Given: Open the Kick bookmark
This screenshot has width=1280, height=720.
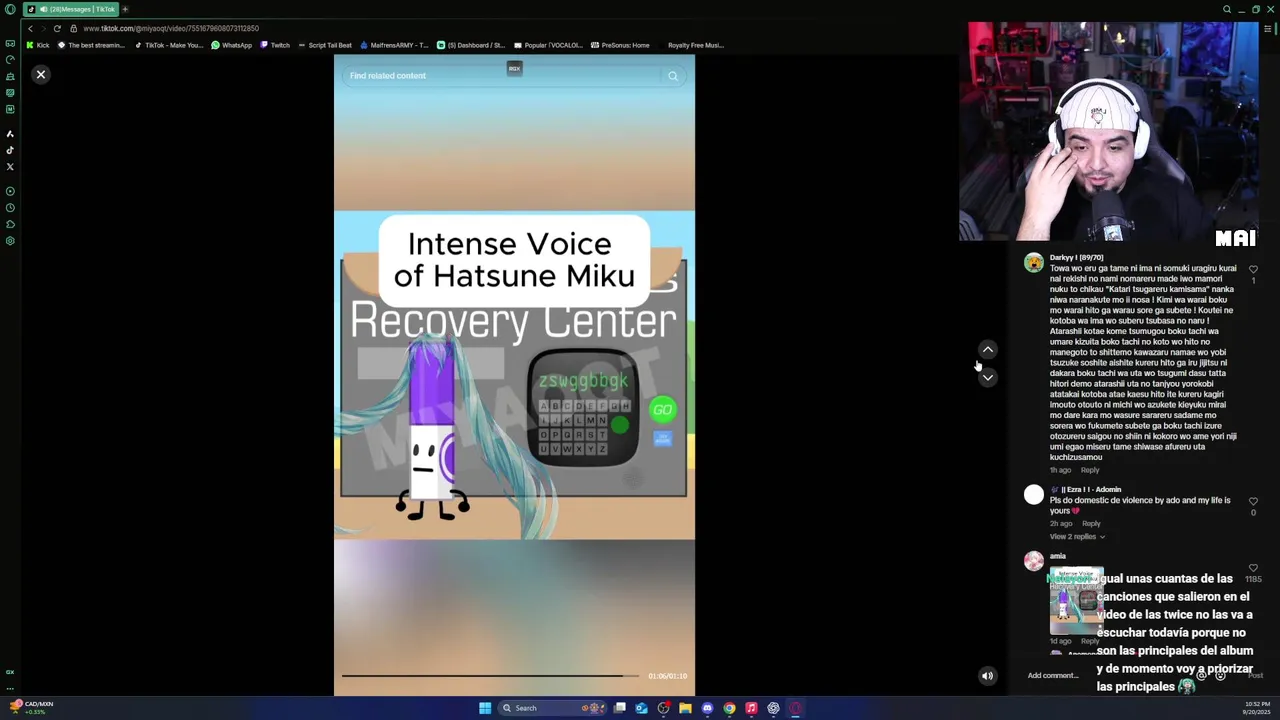Looking at the screenshot, I should [x=38, y=45].
